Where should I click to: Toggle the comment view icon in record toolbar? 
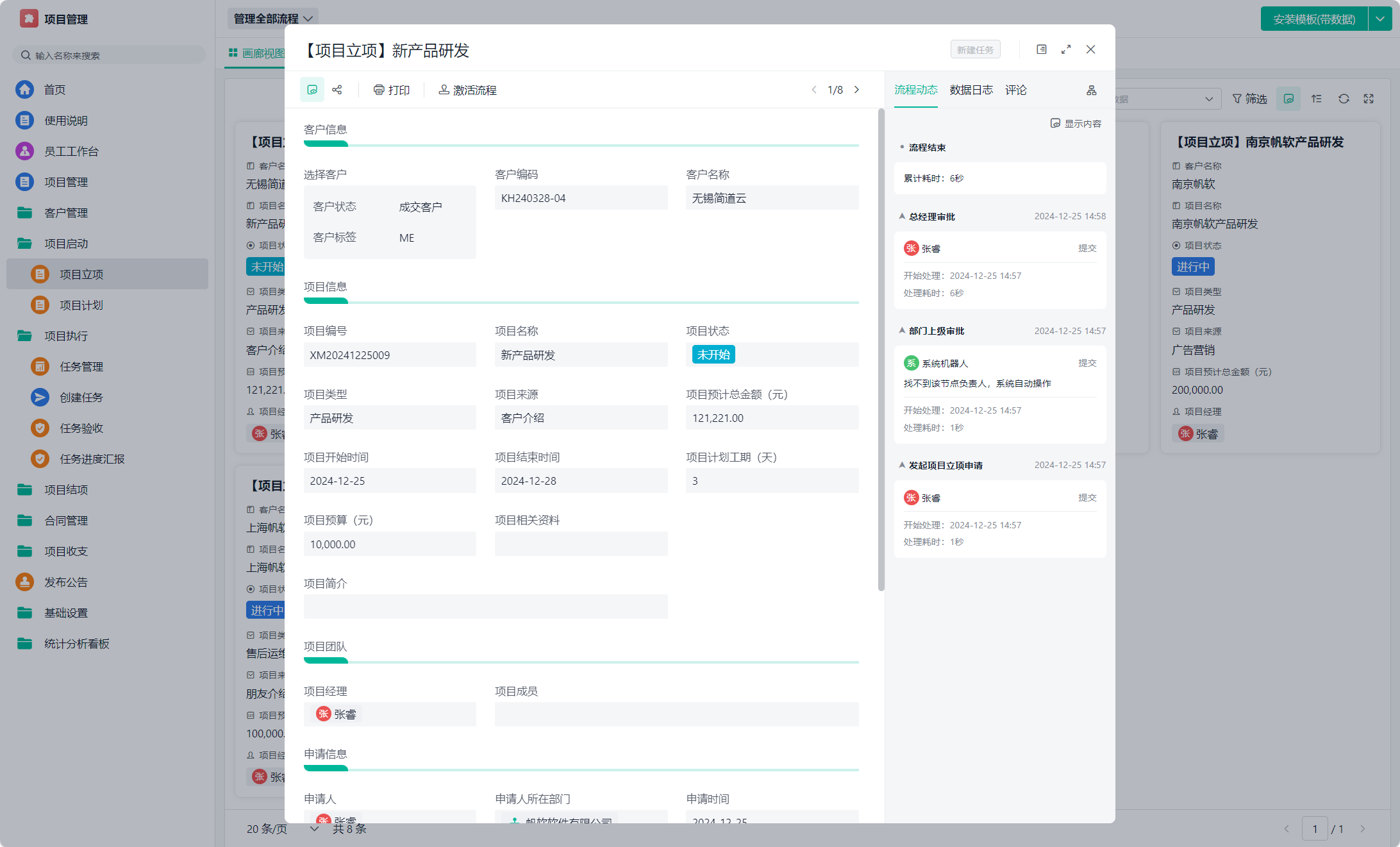pos(312,90)
